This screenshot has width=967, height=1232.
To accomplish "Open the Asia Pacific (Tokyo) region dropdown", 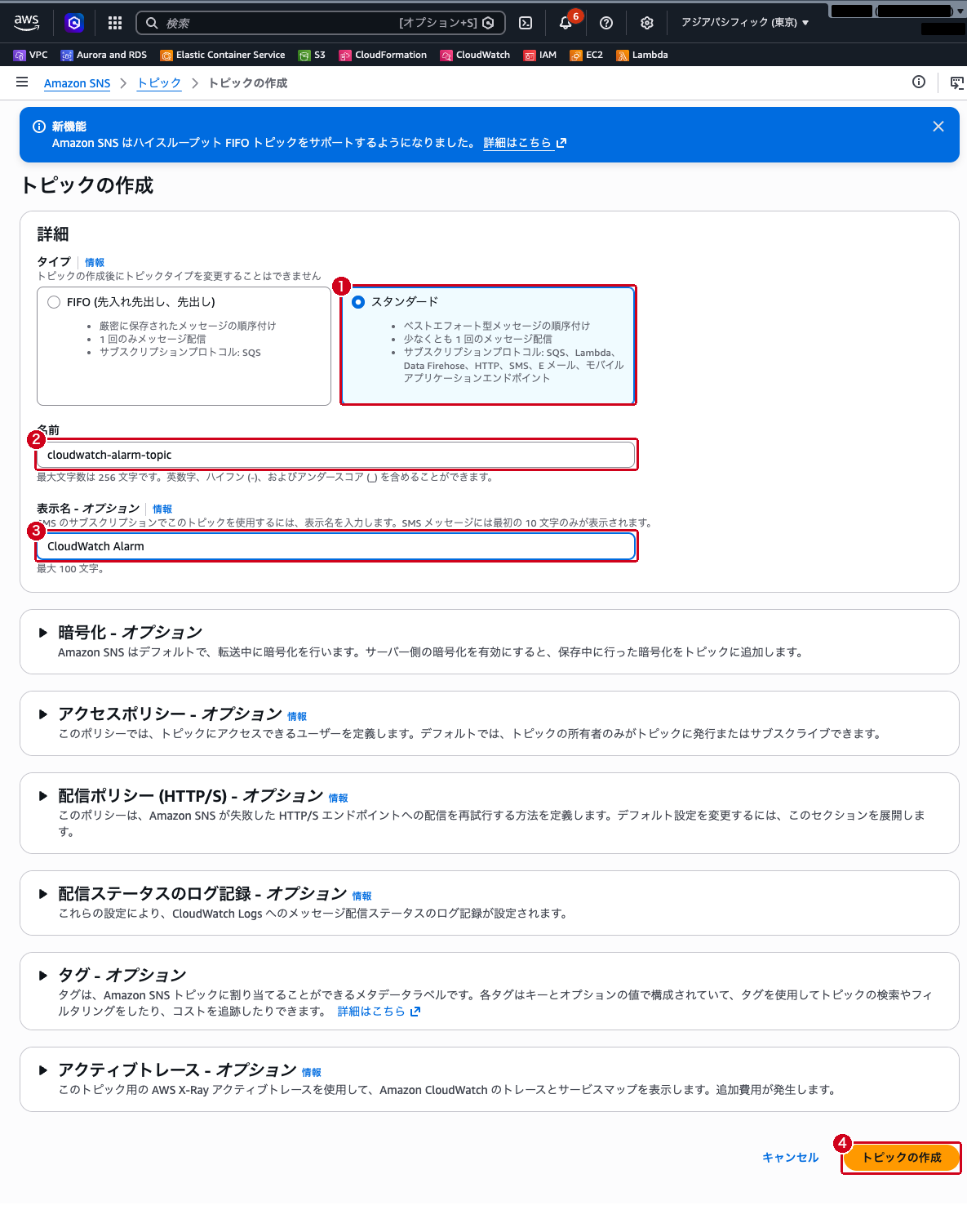I will (745, 23).
